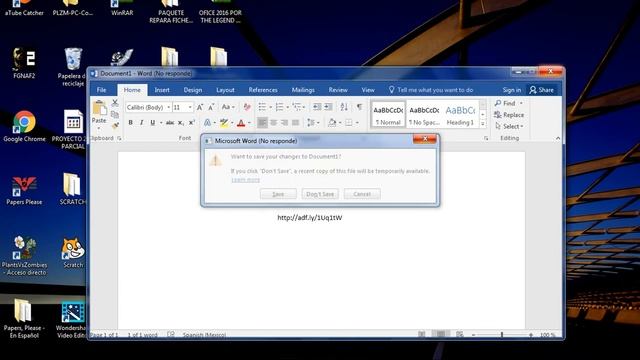Image resolution: width=640 pixels, height=360 pixels.
Task: Select the Heading 1 style thumbnail
Action: click(460, 115)
